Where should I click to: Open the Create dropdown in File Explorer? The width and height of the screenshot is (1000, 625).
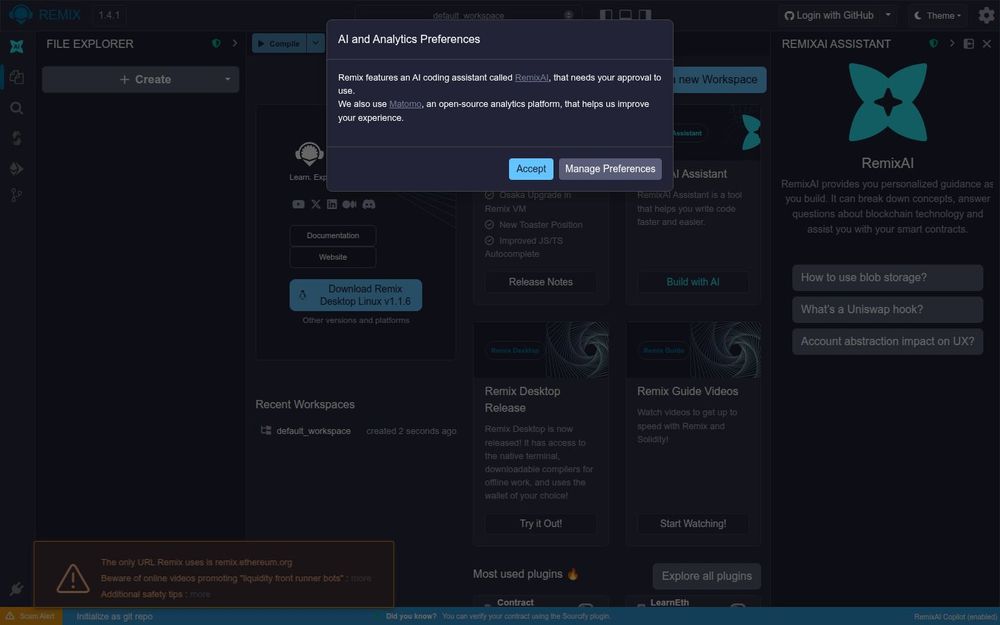[x=140, y=79]
